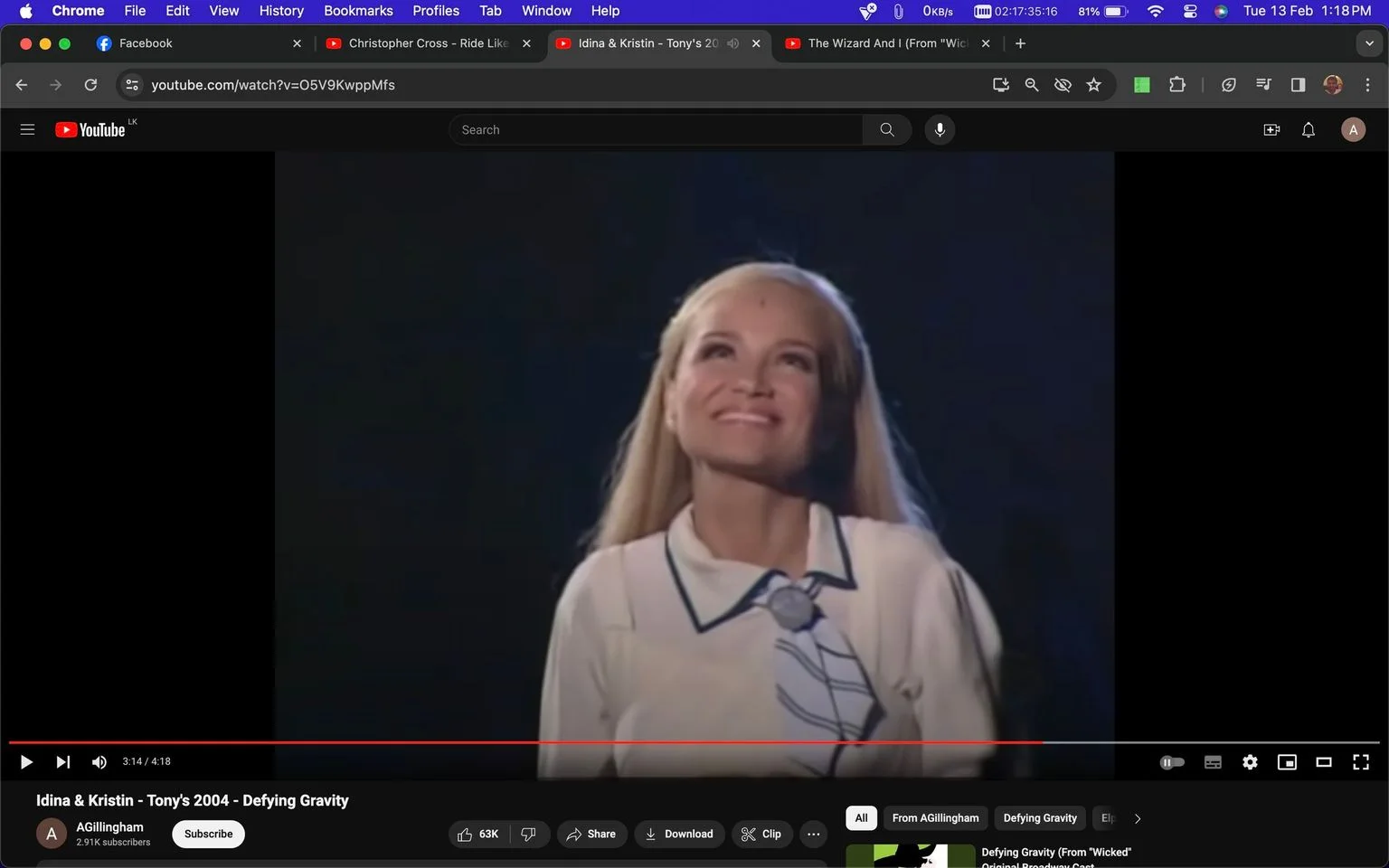
Task: Close the Christopher Cross tab
Action: click(x=526, y=43)
